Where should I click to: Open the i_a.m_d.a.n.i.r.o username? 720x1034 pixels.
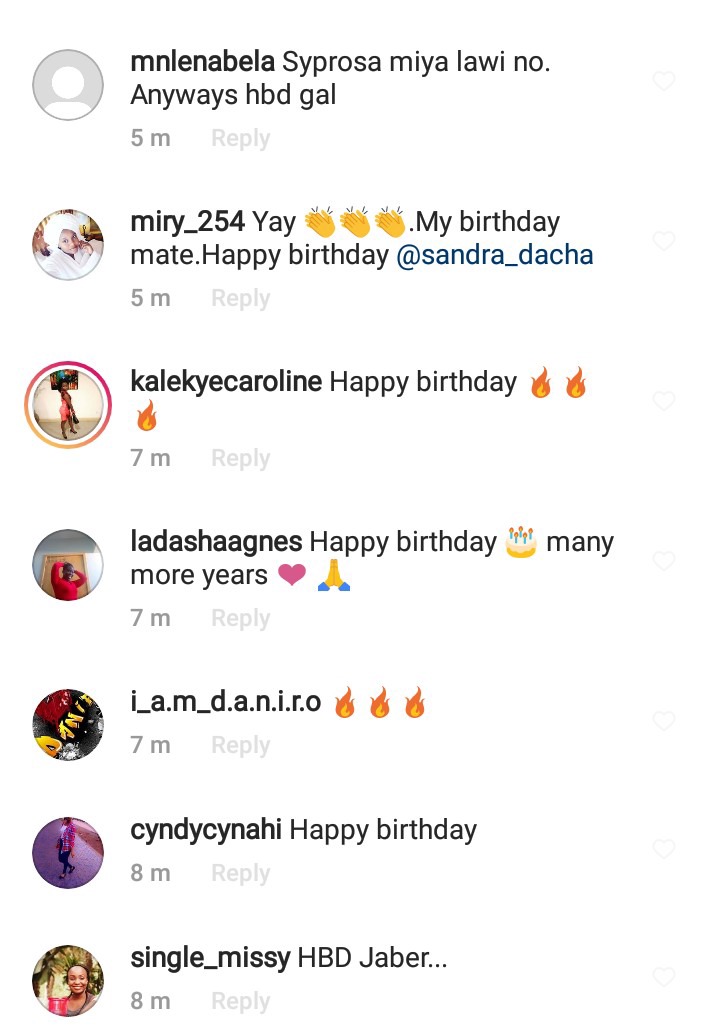225,702
